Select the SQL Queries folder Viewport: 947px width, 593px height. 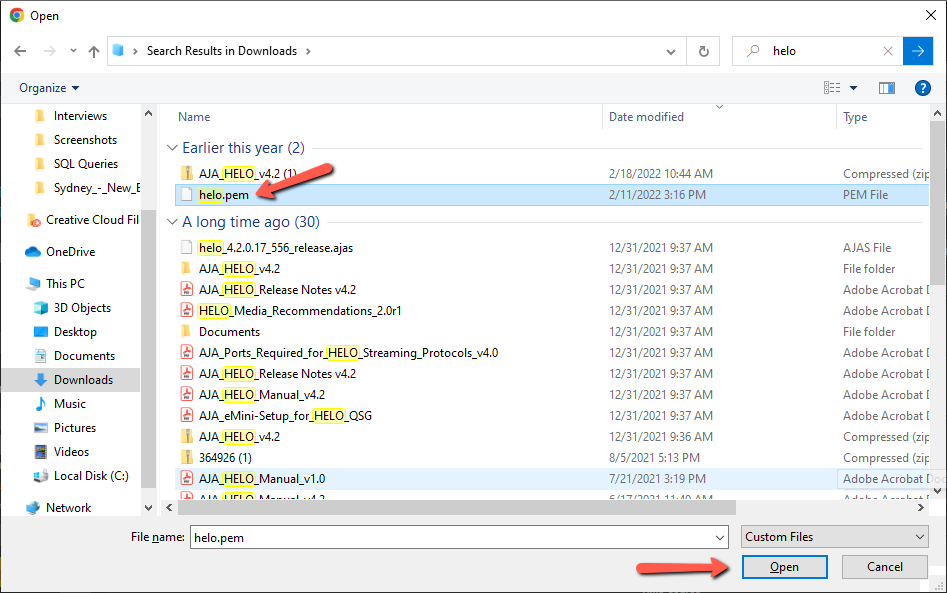click(86, 164)
